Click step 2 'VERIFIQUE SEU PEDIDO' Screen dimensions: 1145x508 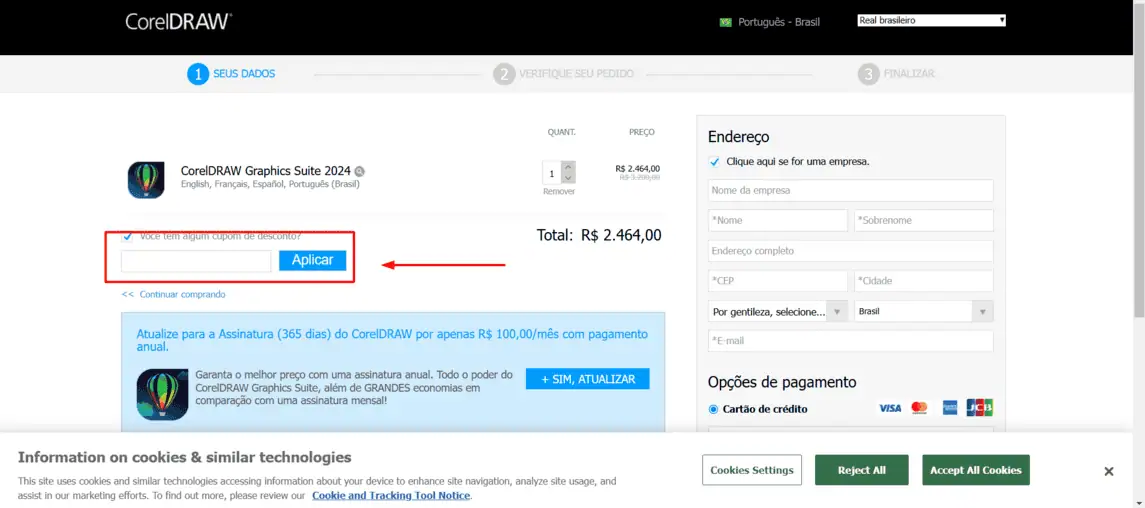pyautogui.click(x=563, y=74)
